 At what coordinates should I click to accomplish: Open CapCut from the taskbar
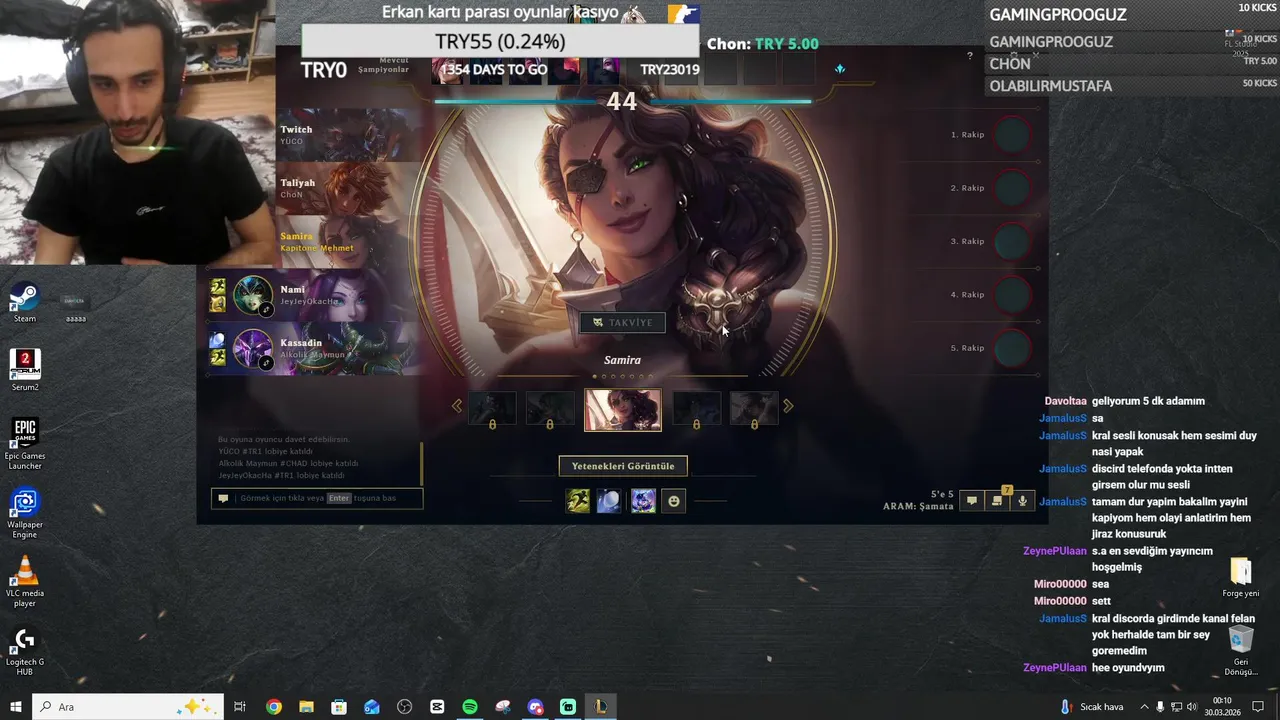tap(437, 707)
